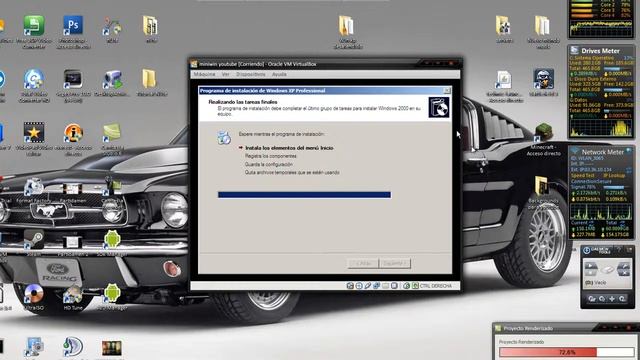Open the Backgrounds folder near the car wheel
Image resolution: width=640 pixels, height=360 pixels.
click(x=542, y=186)
